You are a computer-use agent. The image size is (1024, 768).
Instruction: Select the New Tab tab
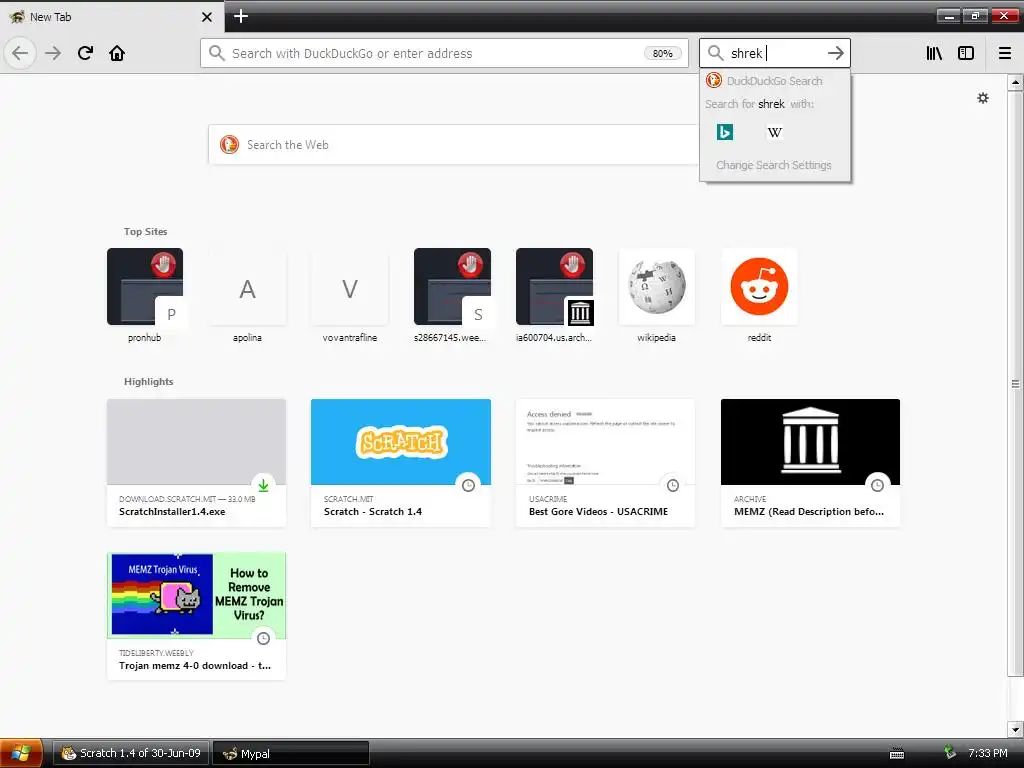pos(112,16)
